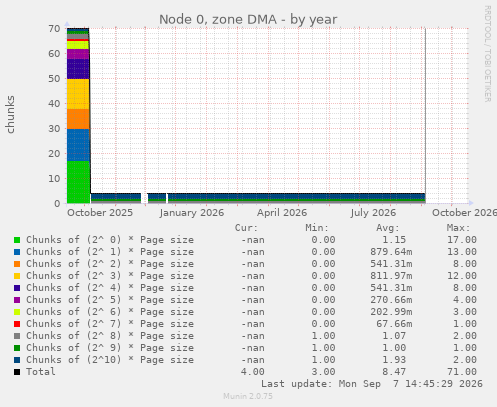Click the Avg value 67.66m
Screen dimensions: 497x407
[394, 324]
